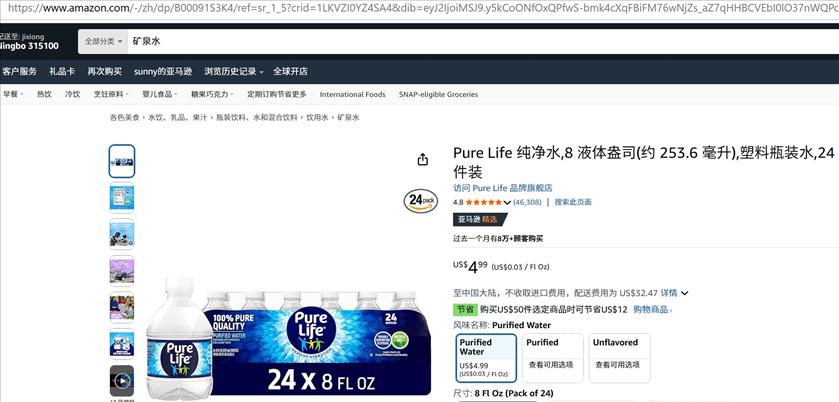This screenshot has height=402, width=839.
Task: Select the Unflavored flavor option
Action: pos(620,358)
